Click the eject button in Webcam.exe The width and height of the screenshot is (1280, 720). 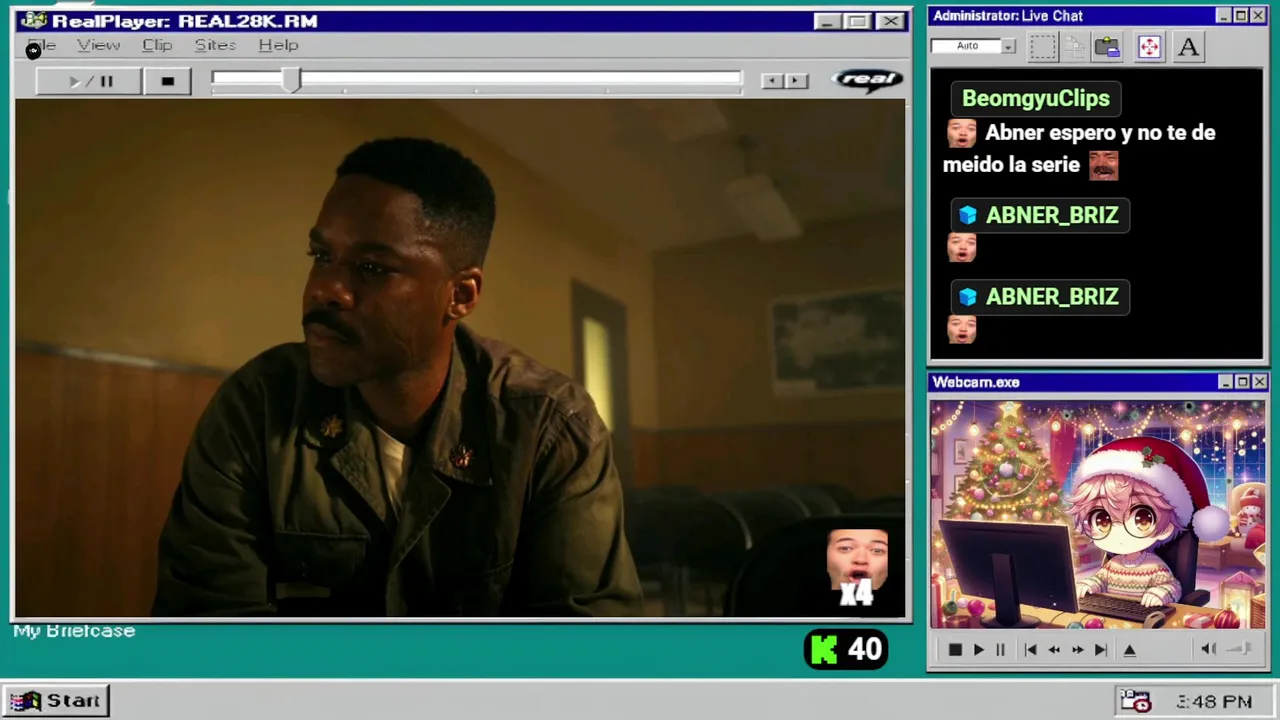pos(1130,650)
